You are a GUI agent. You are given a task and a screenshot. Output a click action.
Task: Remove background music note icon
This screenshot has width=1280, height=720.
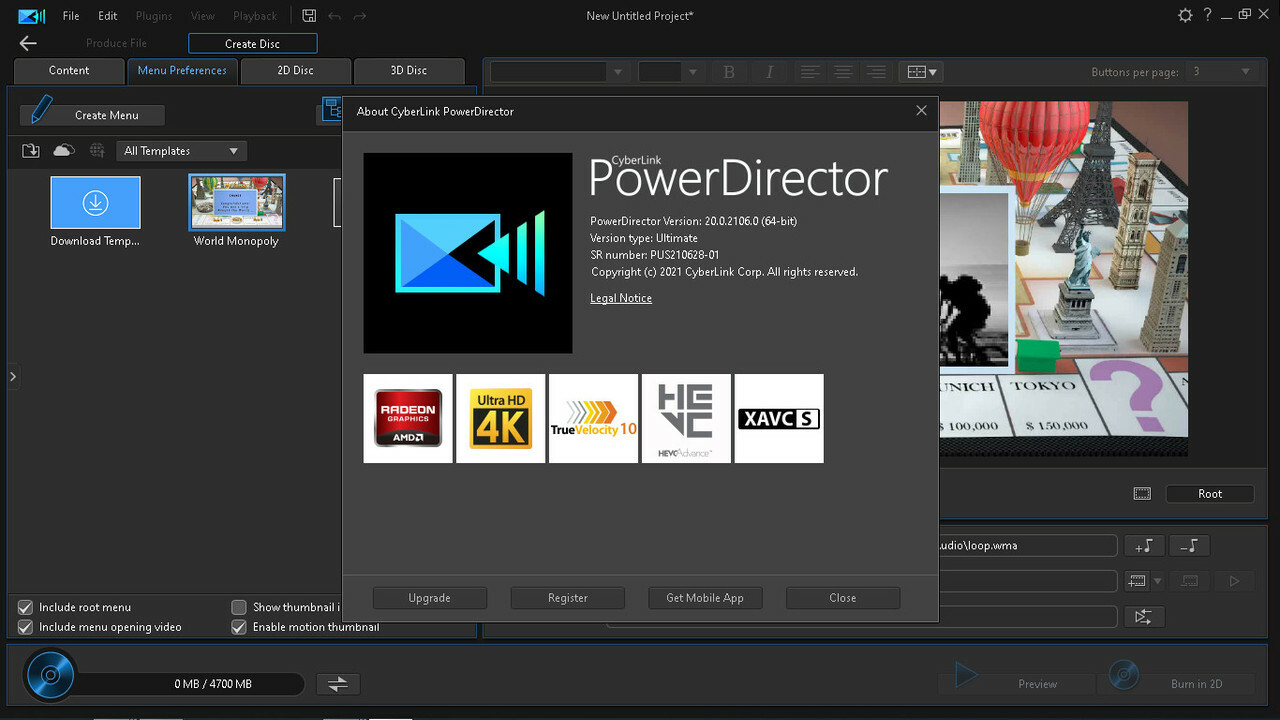tap(1189, 546)
